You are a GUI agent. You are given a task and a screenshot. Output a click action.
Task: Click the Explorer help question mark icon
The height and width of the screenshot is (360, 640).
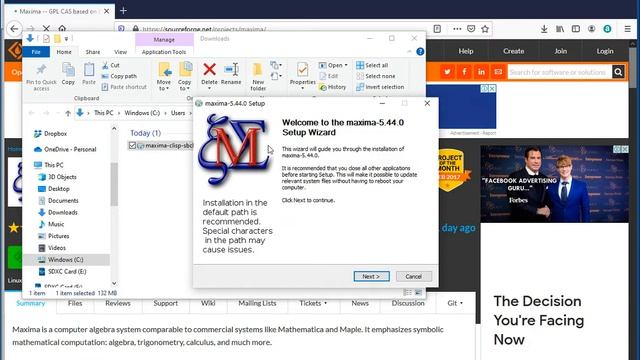[420, 51]
